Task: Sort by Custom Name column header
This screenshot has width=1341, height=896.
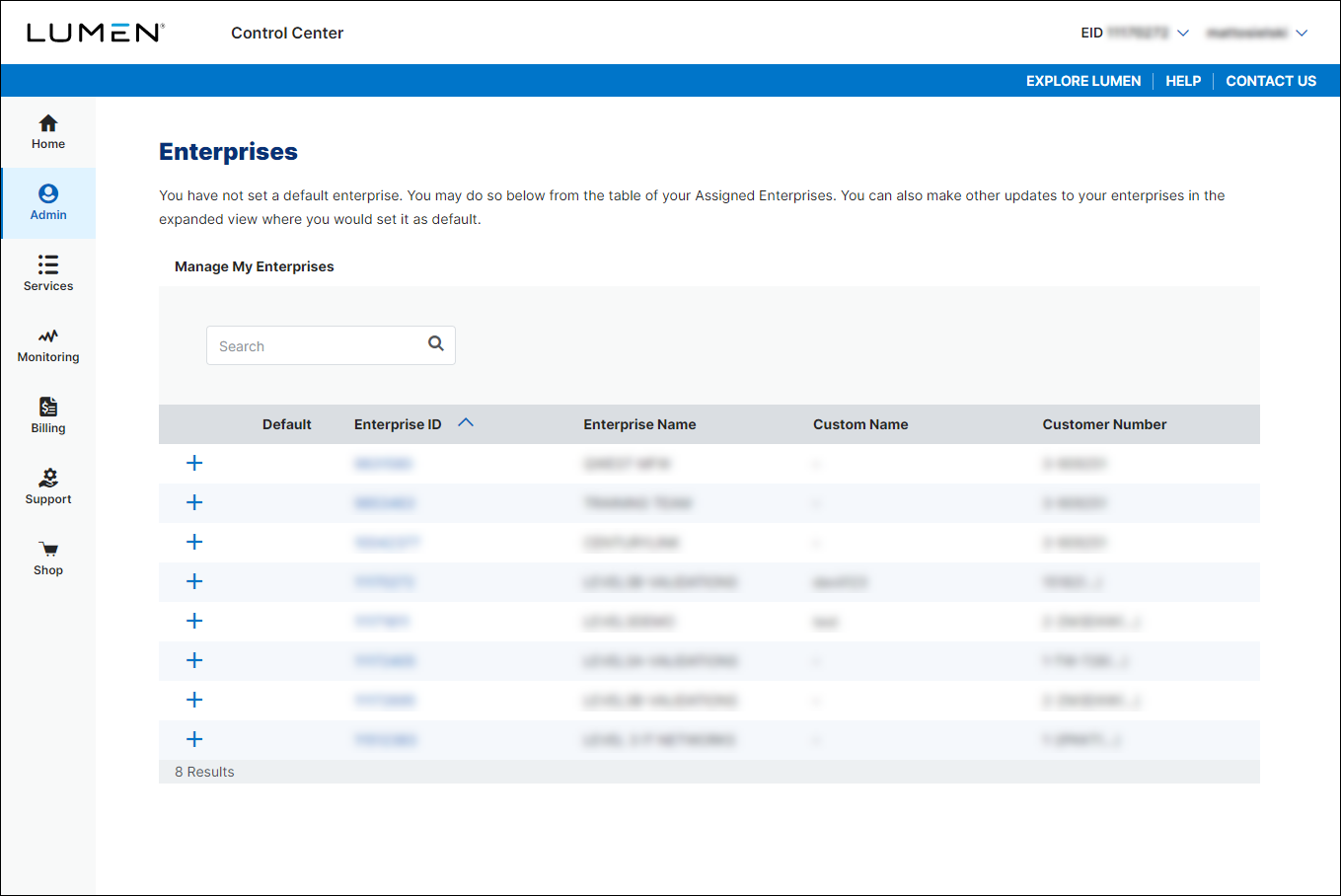Action: (x=860, y=424)
